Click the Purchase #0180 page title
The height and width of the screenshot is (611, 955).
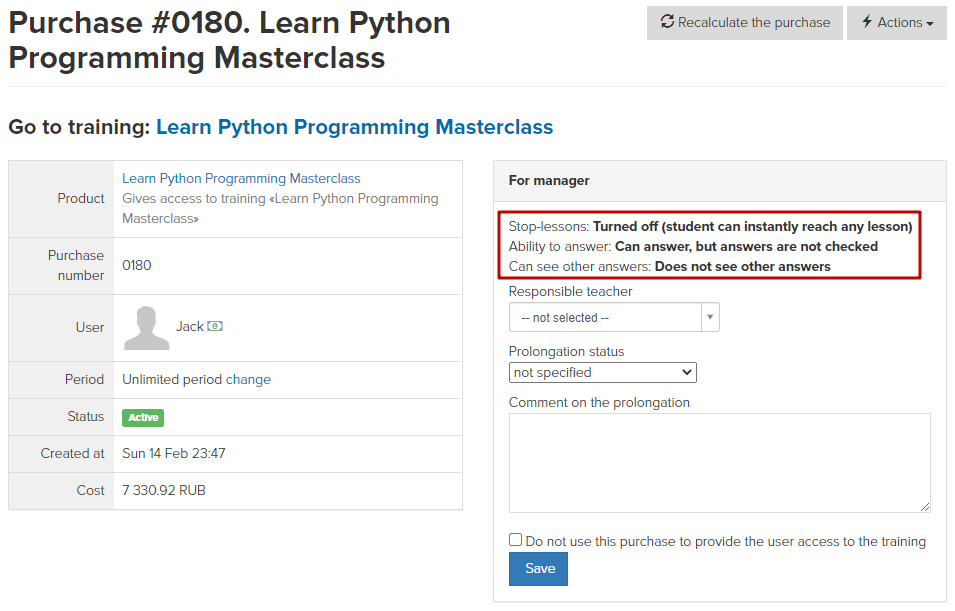click(x=229, y=40)
